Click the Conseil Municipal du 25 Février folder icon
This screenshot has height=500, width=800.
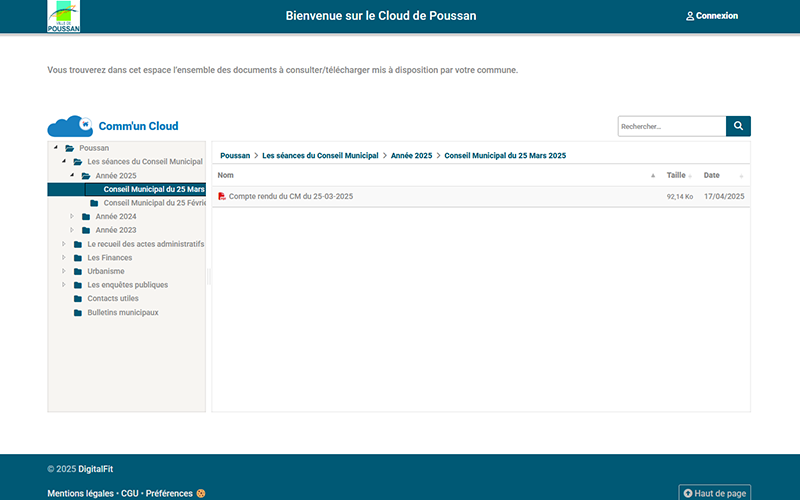click(x=94, y=203)
